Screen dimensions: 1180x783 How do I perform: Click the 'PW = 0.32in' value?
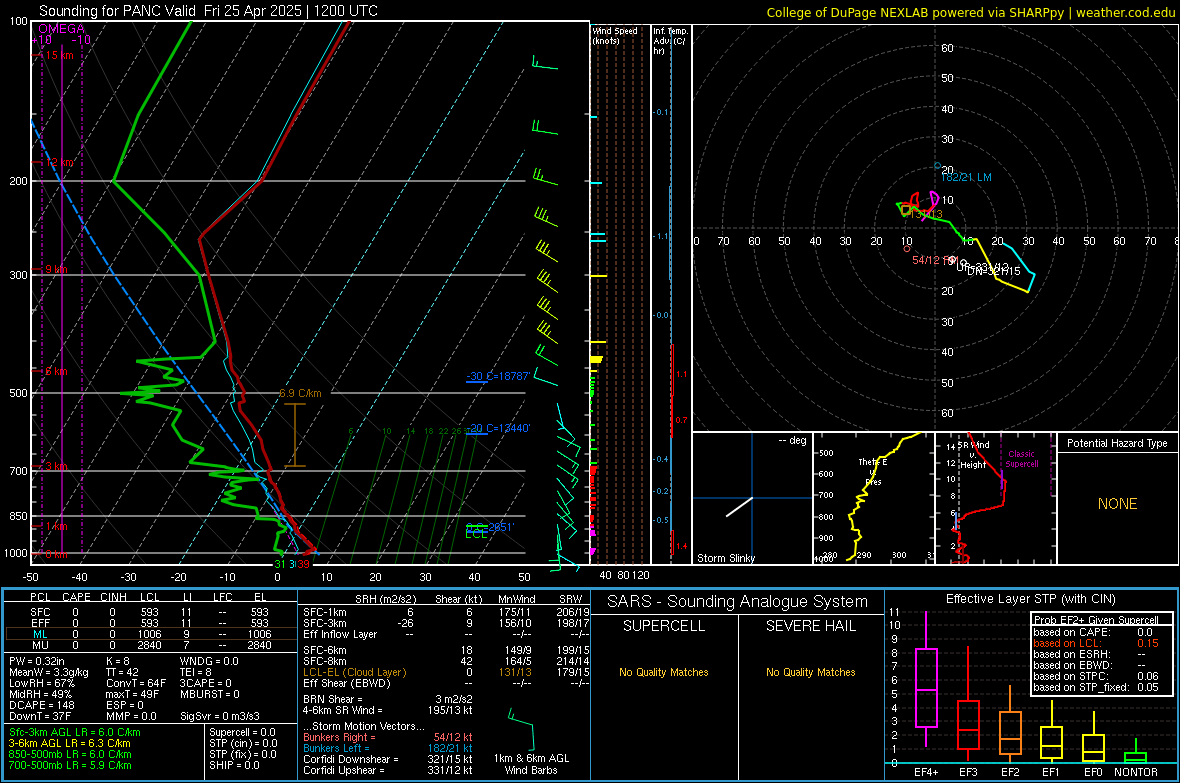[x=36, y=660]
